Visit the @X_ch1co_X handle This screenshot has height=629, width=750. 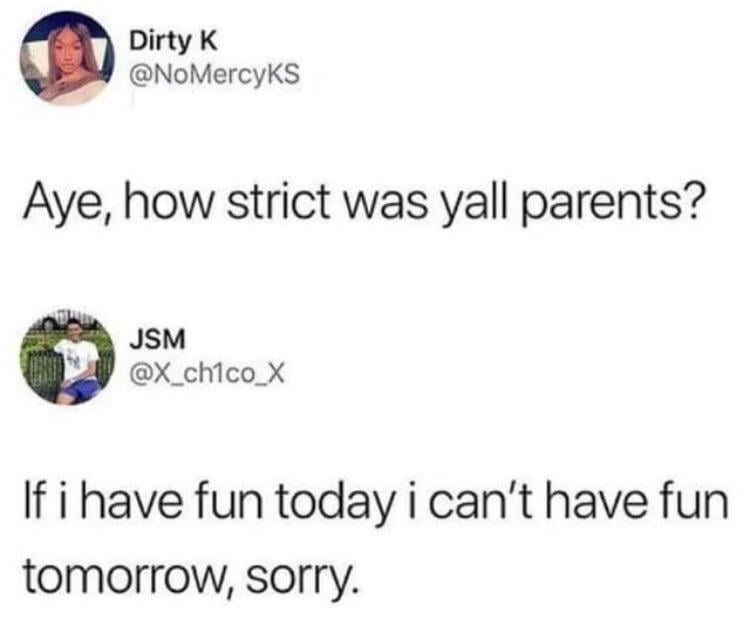208,374
